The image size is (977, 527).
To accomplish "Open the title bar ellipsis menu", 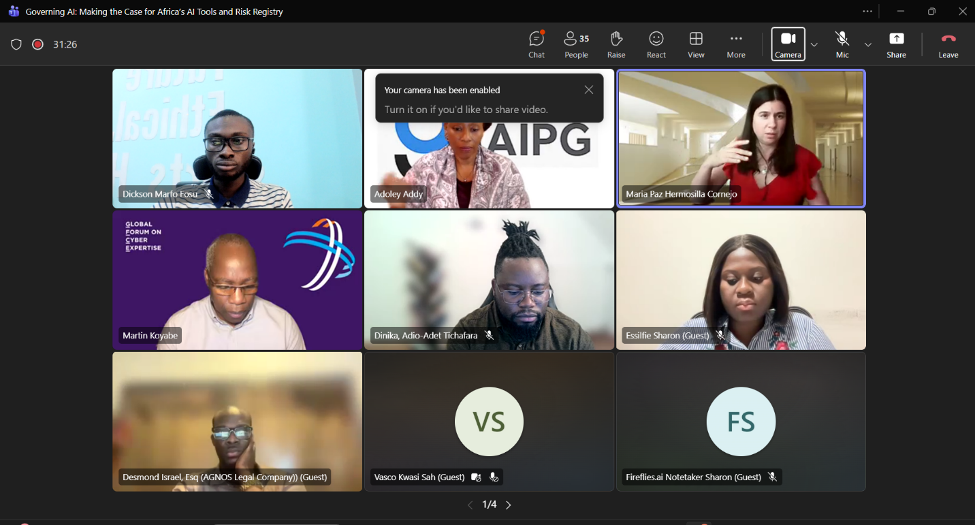I will point(867,12).
